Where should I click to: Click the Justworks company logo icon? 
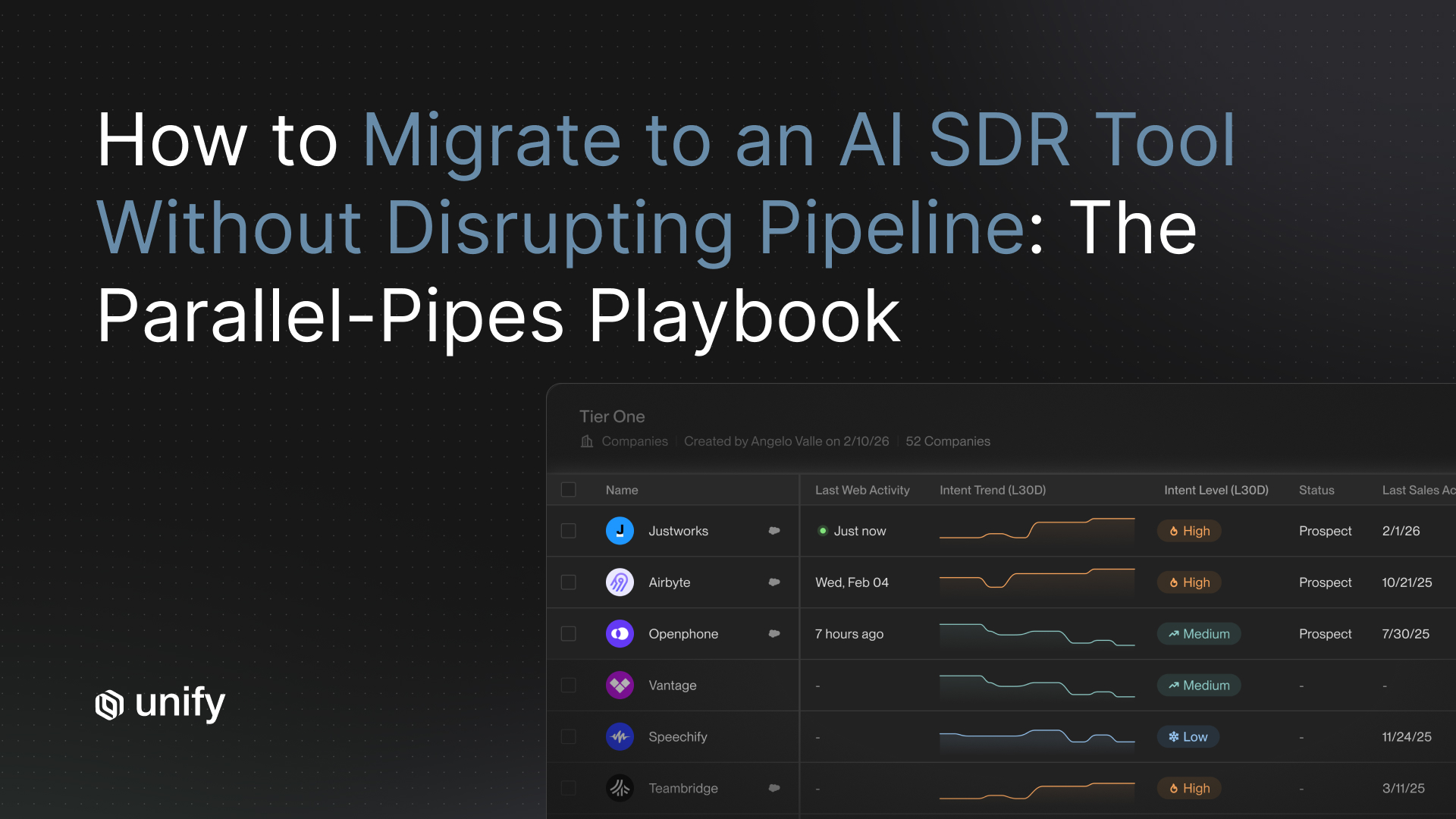pyautogui.click(x=620, y=531)
